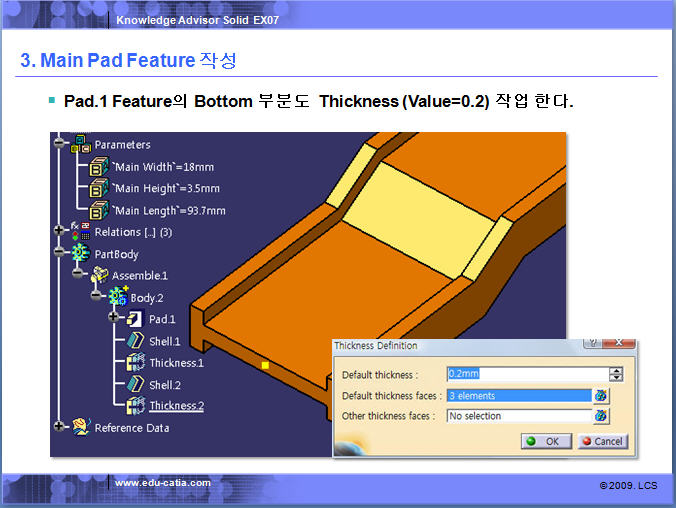The width and height of the screenshot is (676, 508).
Task: Select the Reference Data label
Action: (132, 428)
